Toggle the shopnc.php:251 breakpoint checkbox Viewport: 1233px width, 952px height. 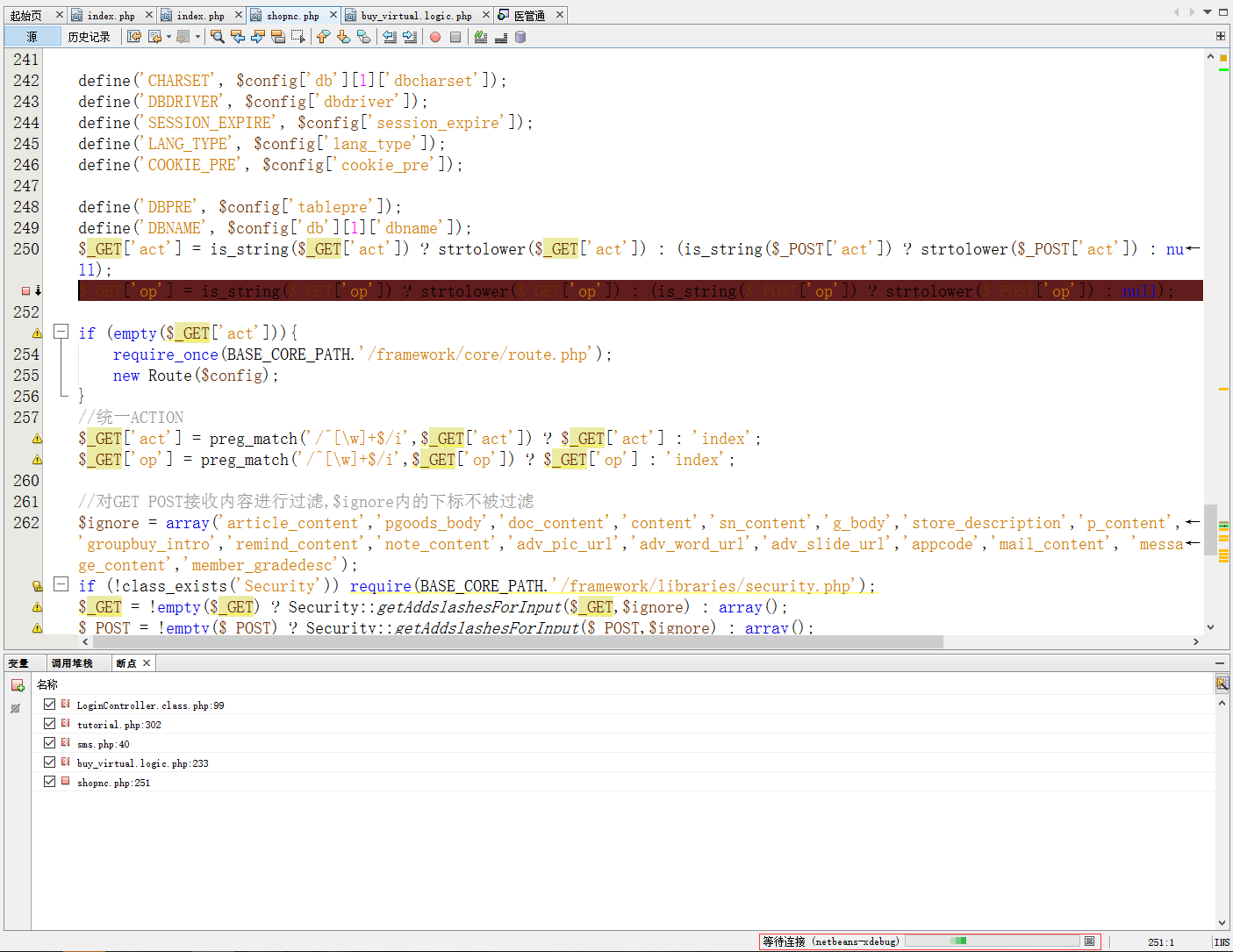click(50, 782)
